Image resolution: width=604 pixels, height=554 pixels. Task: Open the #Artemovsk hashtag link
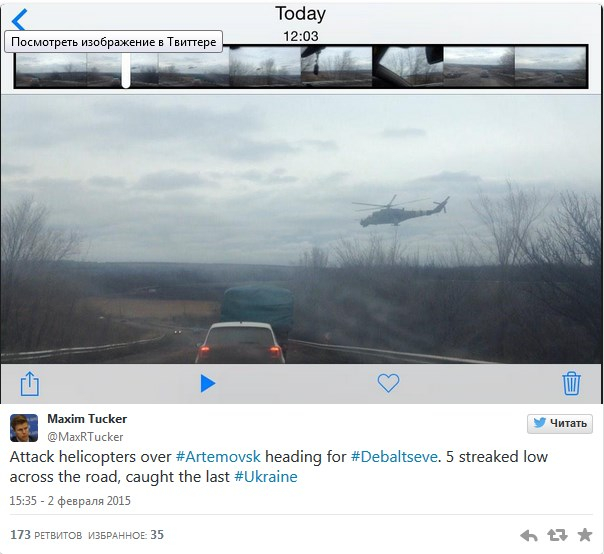click(218, 457)
